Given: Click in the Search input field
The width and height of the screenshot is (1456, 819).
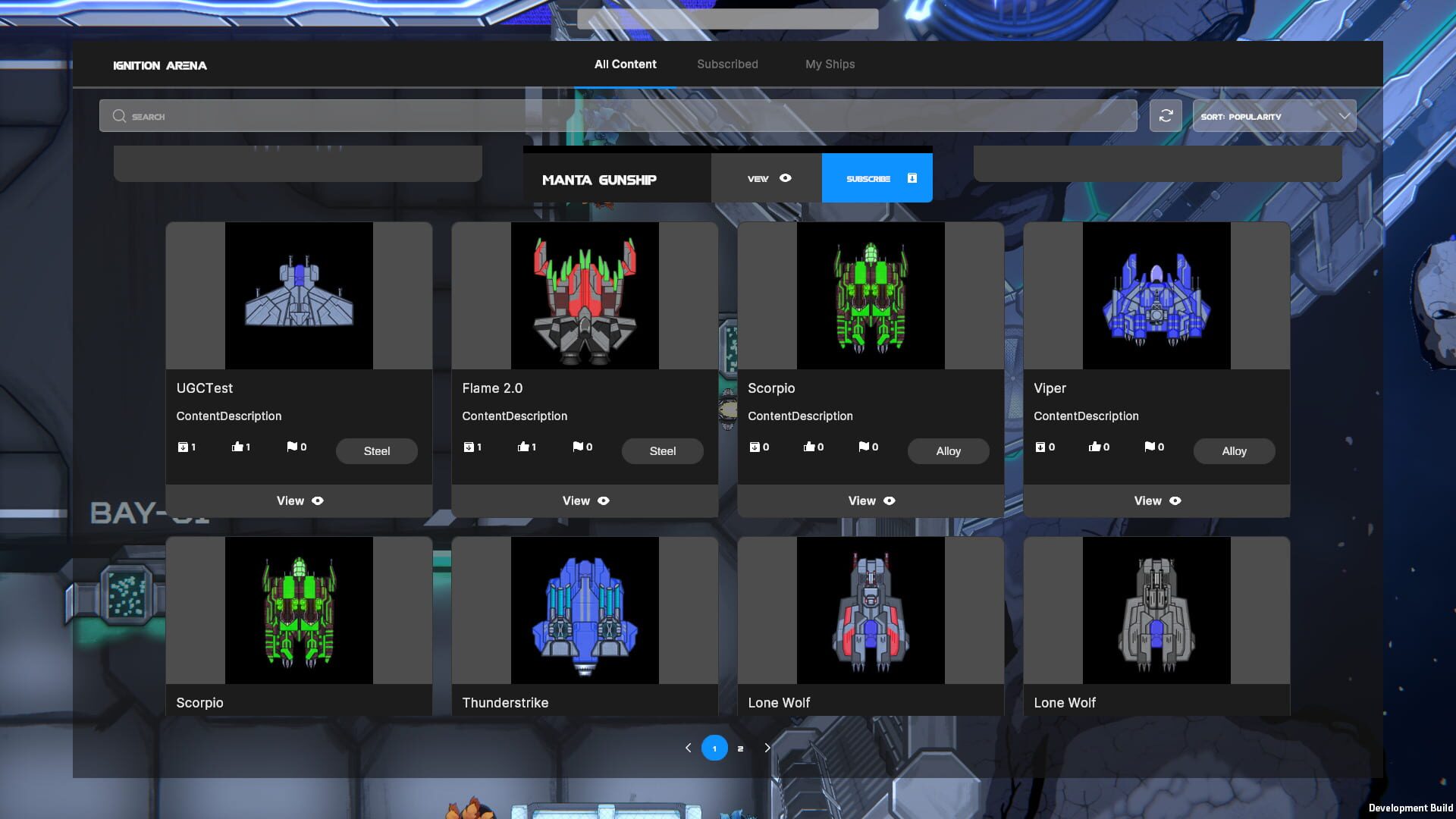Looking at the screenshot, I should click(618, 116).
